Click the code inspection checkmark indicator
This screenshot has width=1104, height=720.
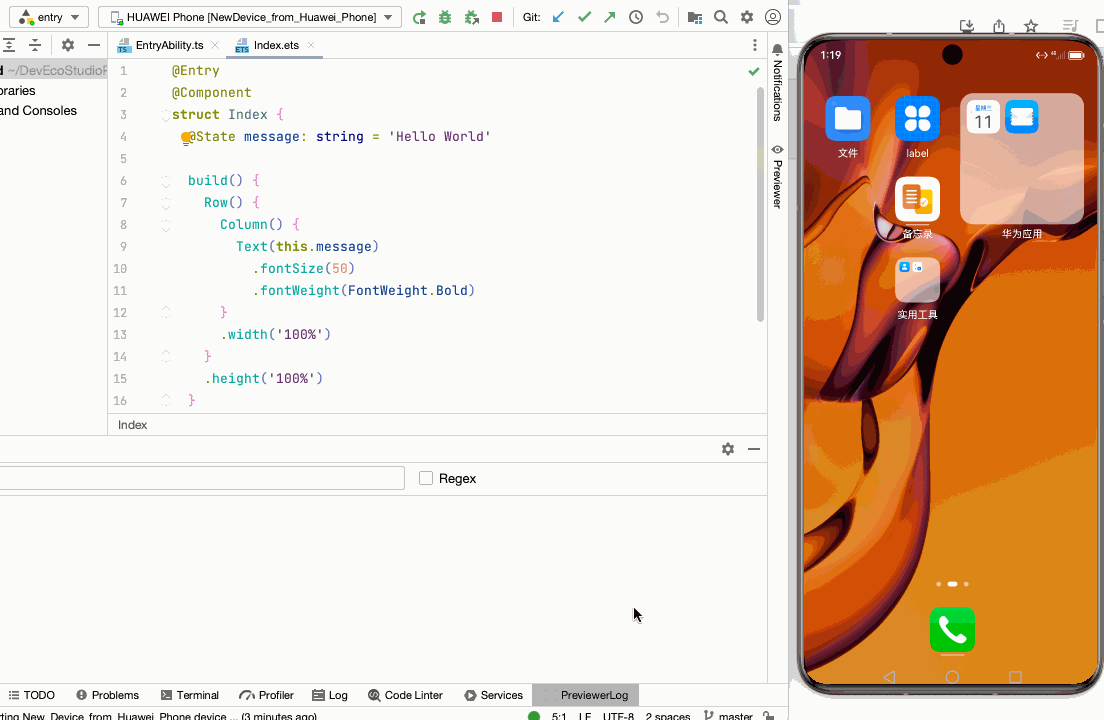pyautogui.click(x=753, y=71)
